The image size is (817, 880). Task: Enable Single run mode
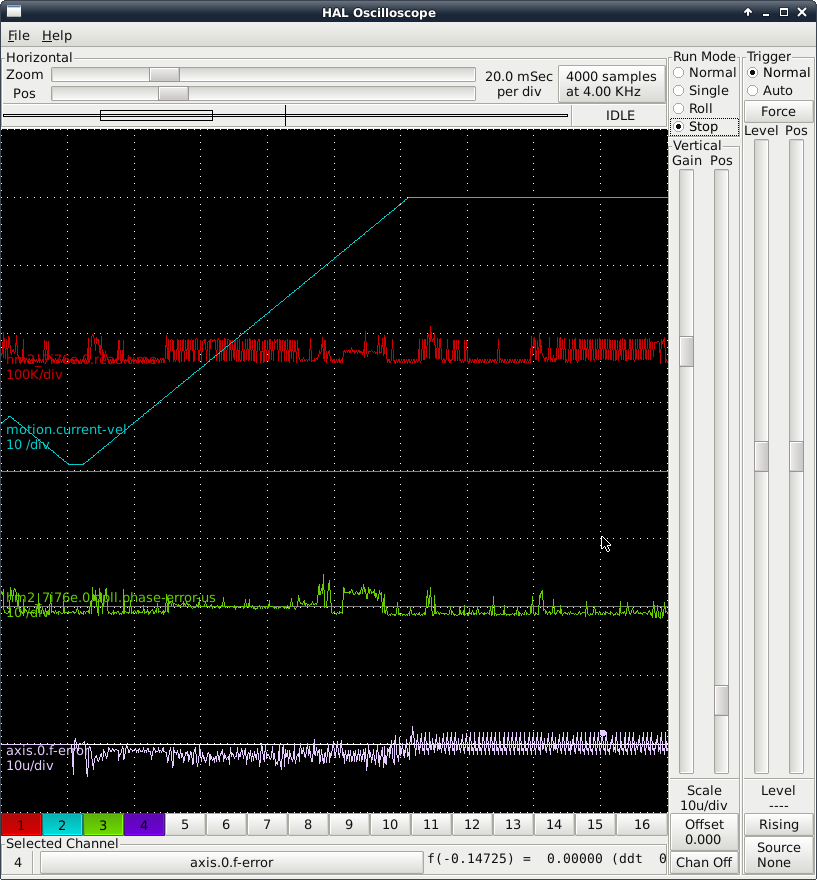tap(680, 91)
